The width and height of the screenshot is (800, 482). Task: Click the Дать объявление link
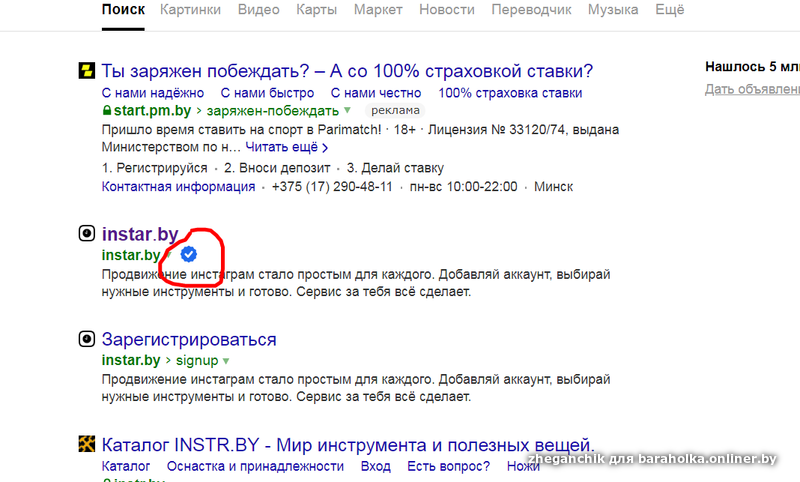pos(752,89)
